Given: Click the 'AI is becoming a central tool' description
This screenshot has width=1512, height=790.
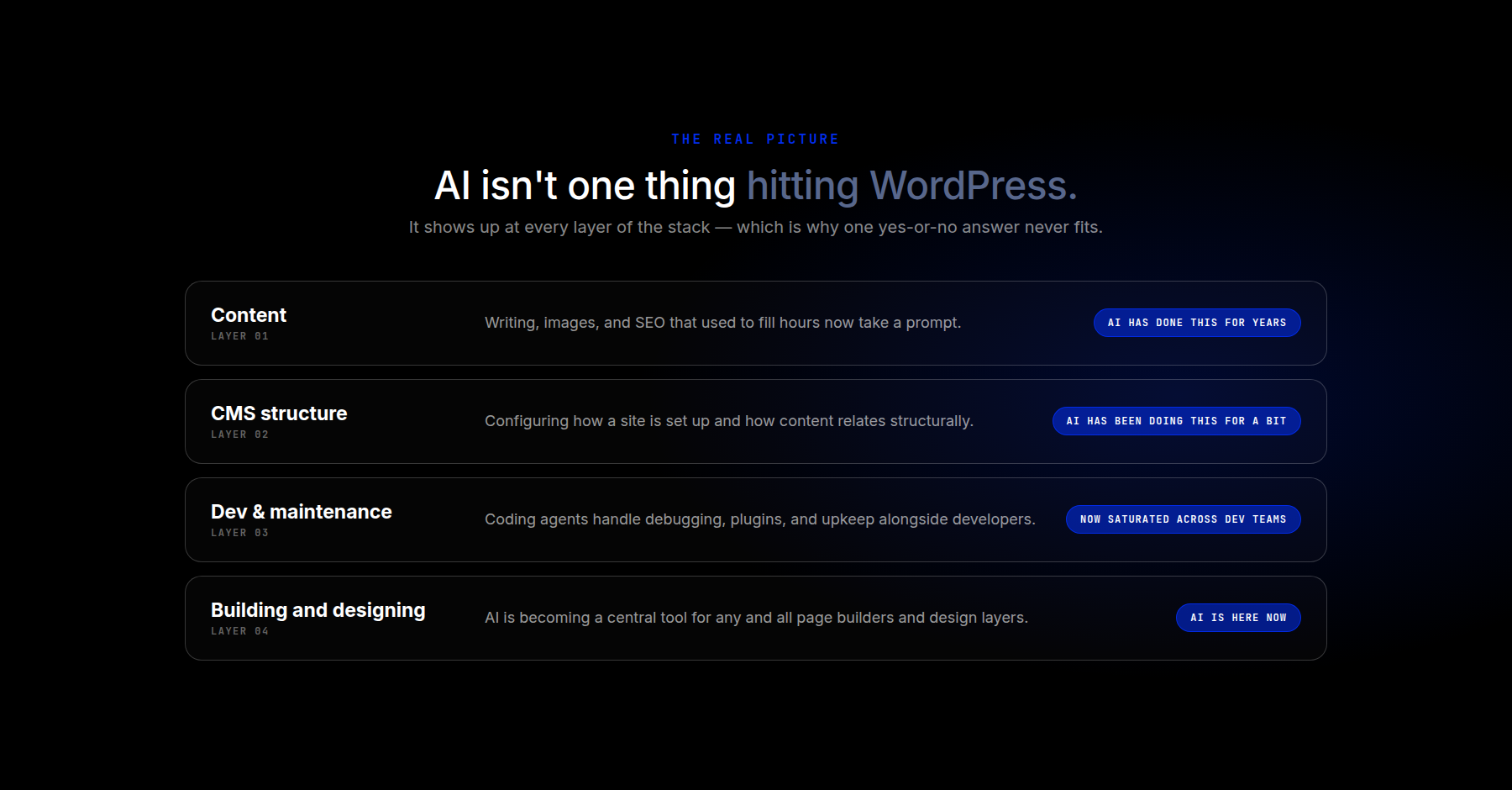Looking at the screenshot, I should pos(756,618).
